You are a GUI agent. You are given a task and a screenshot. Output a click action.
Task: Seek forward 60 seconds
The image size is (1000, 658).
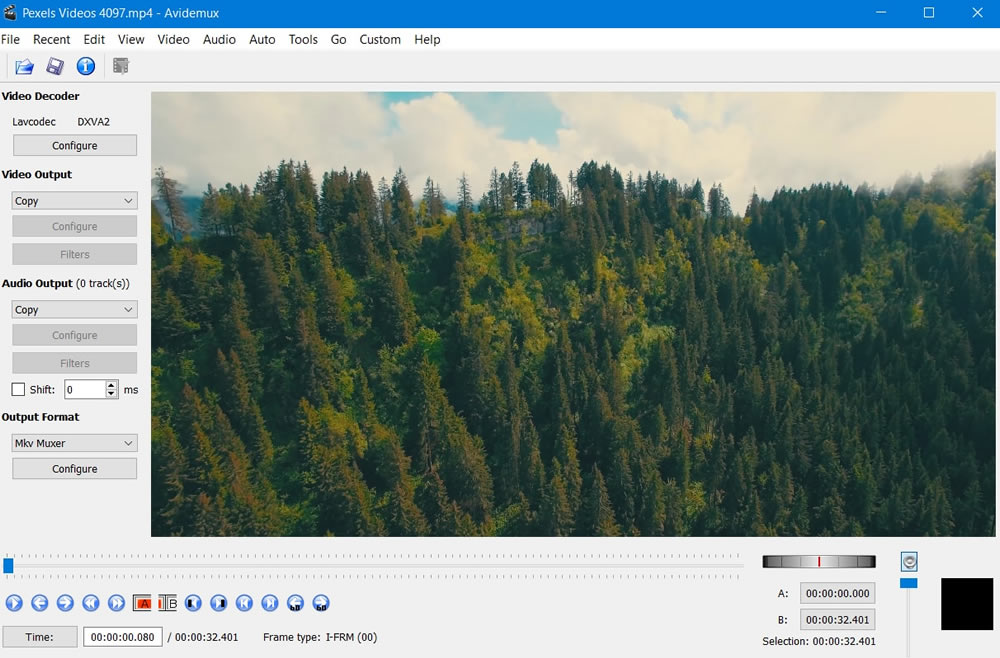(321, 603)
